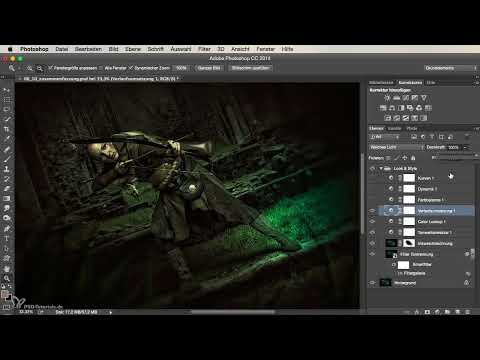Open the layer filter type dropdown Art
The width and height of the screenshot is (480, 360).
pos(385,137)
